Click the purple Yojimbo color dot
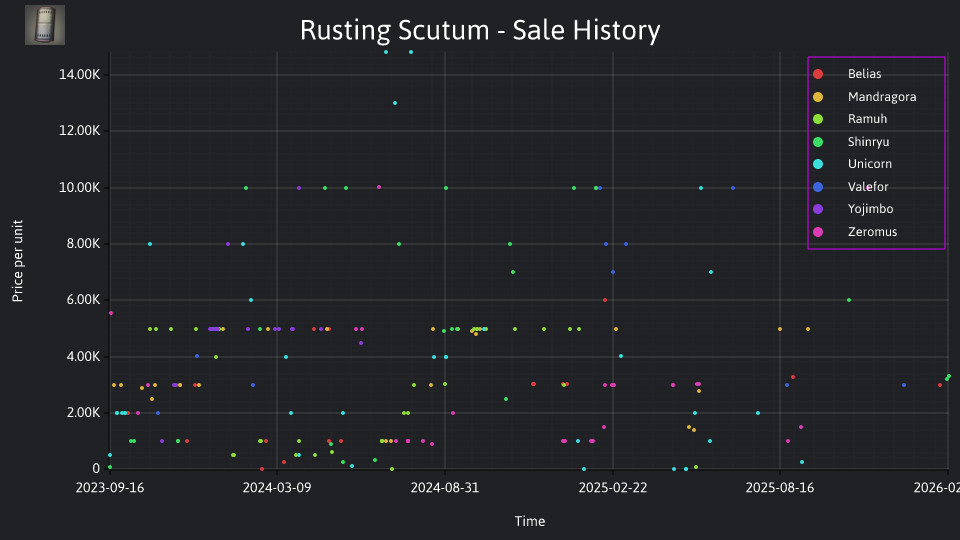The height and width of the screenshot is (540, 960). click(x=818, y=209)
